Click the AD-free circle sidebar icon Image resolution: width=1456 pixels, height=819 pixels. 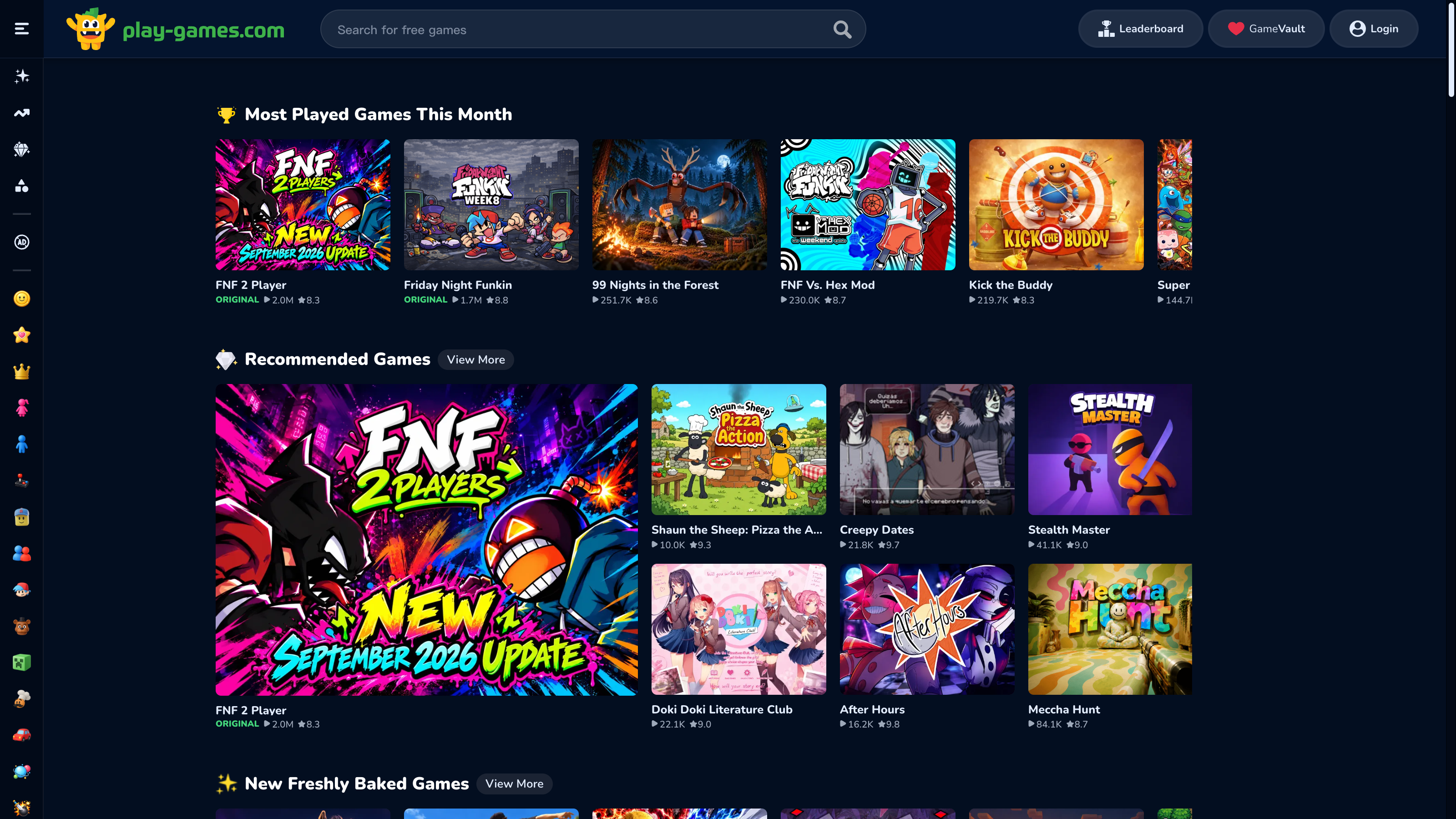(21, 242)
